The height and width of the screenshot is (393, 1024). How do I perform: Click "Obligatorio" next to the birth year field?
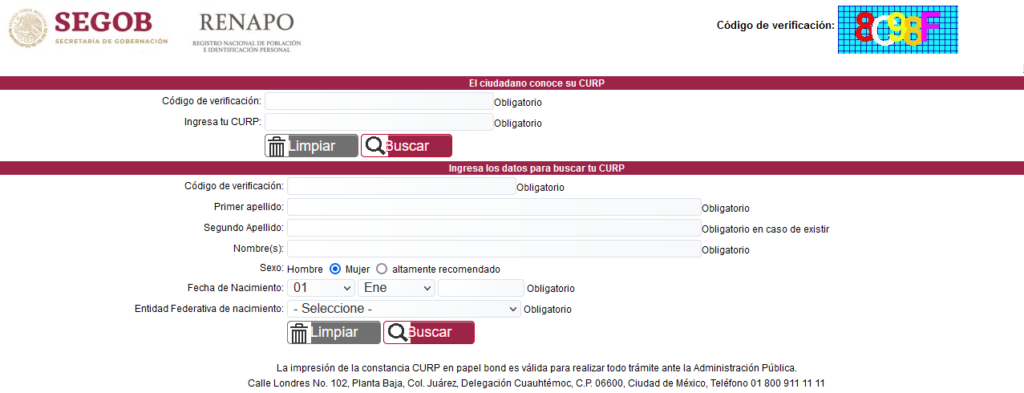pos(551,289)
